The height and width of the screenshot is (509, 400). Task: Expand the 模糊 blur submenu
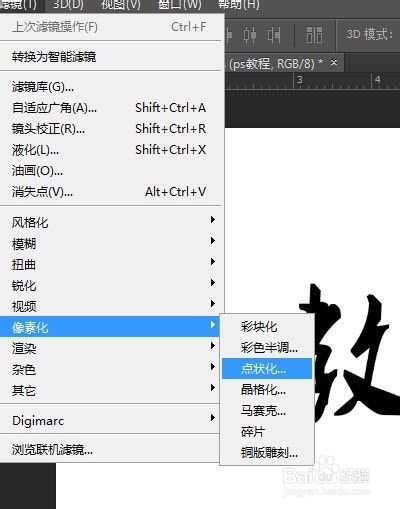[x=110, y=243]
